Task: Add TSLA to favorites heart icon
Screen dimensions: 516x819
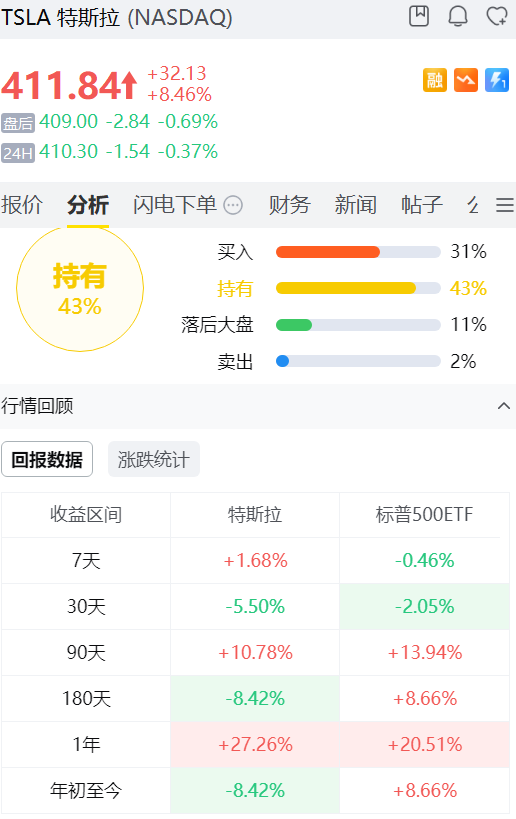Action: click(x=497, y=16)
